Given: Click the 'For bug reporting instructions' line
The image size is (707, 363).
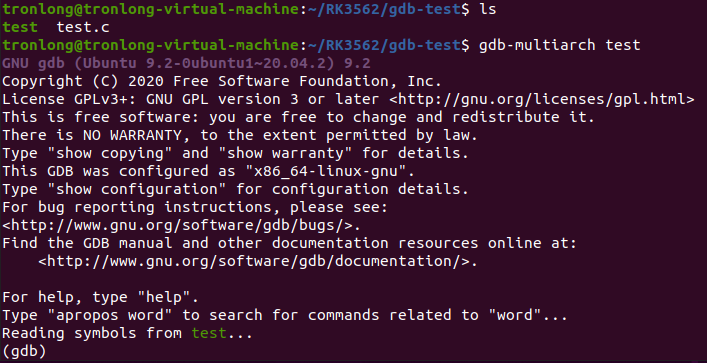Looking at the screenshot, I should click(x=195, y=207).
